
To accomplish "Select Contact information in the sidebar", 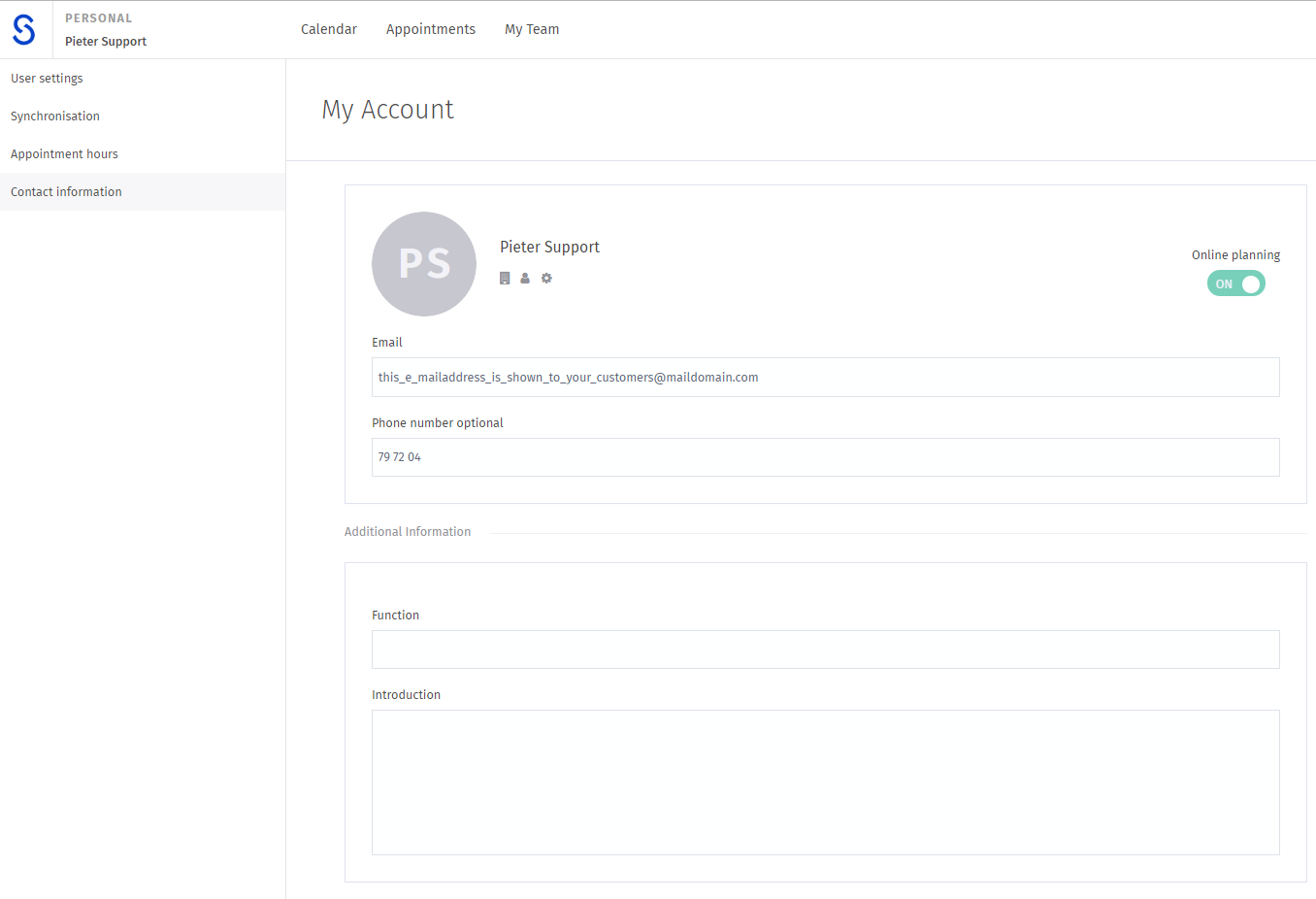I will [66, 191].
